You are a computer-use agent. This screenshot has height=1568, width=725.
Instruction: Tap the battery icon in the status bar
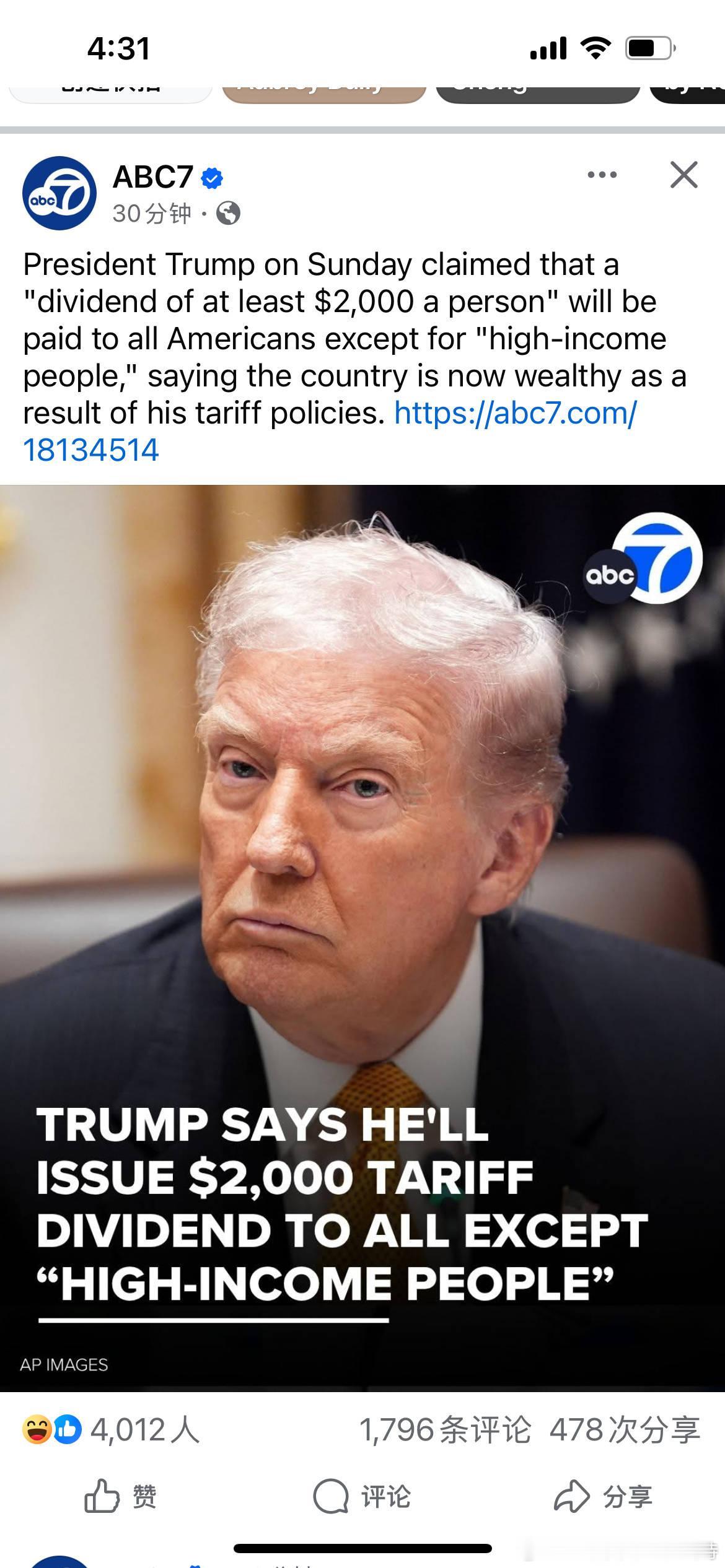point(650,48)
